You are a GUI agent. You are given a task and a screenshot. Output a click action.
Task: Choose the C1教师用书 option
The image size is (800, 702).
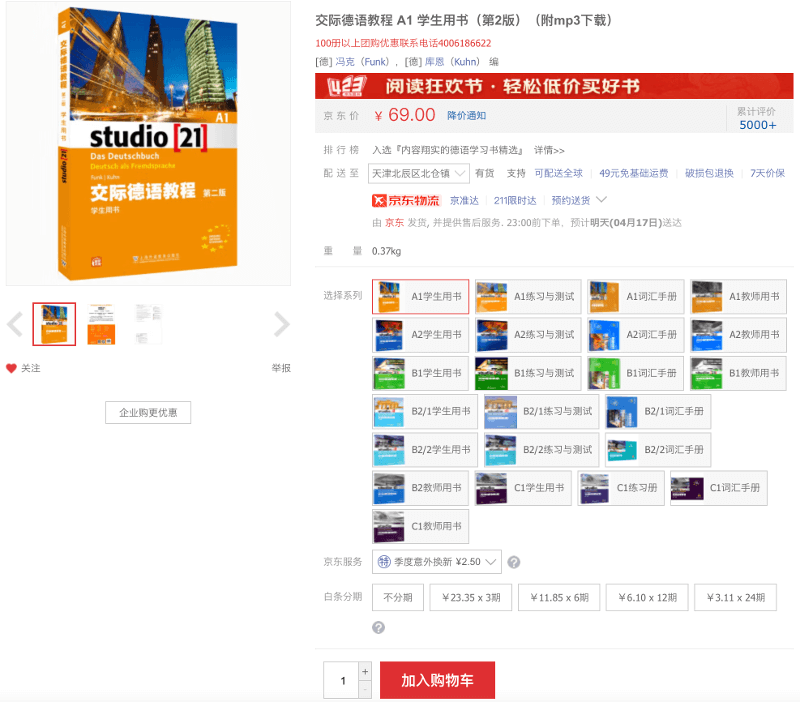coord(420,526)
